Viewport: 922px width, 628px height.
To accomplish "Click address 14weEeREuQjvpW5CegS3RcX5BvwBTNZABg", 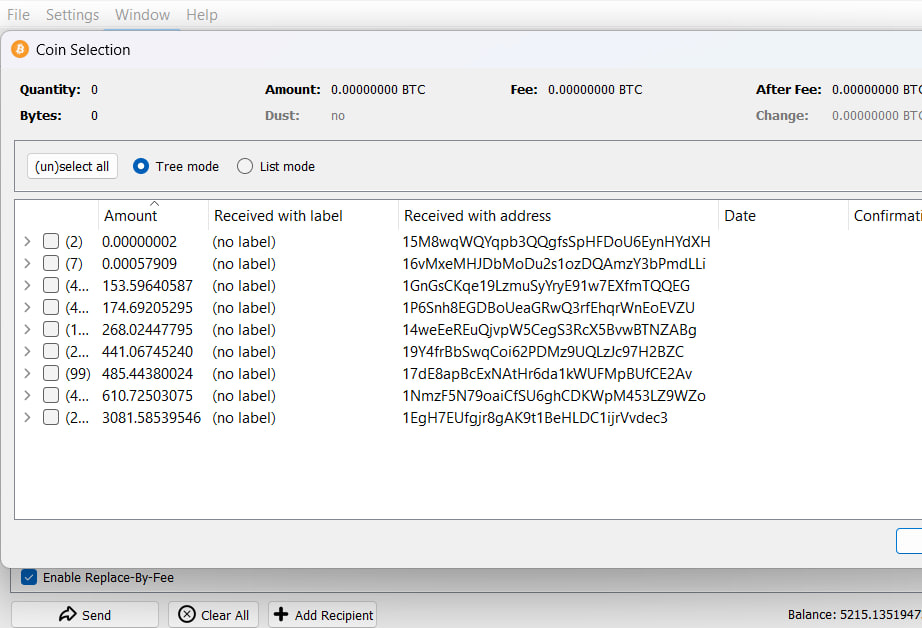I will (x=550, y=330).
